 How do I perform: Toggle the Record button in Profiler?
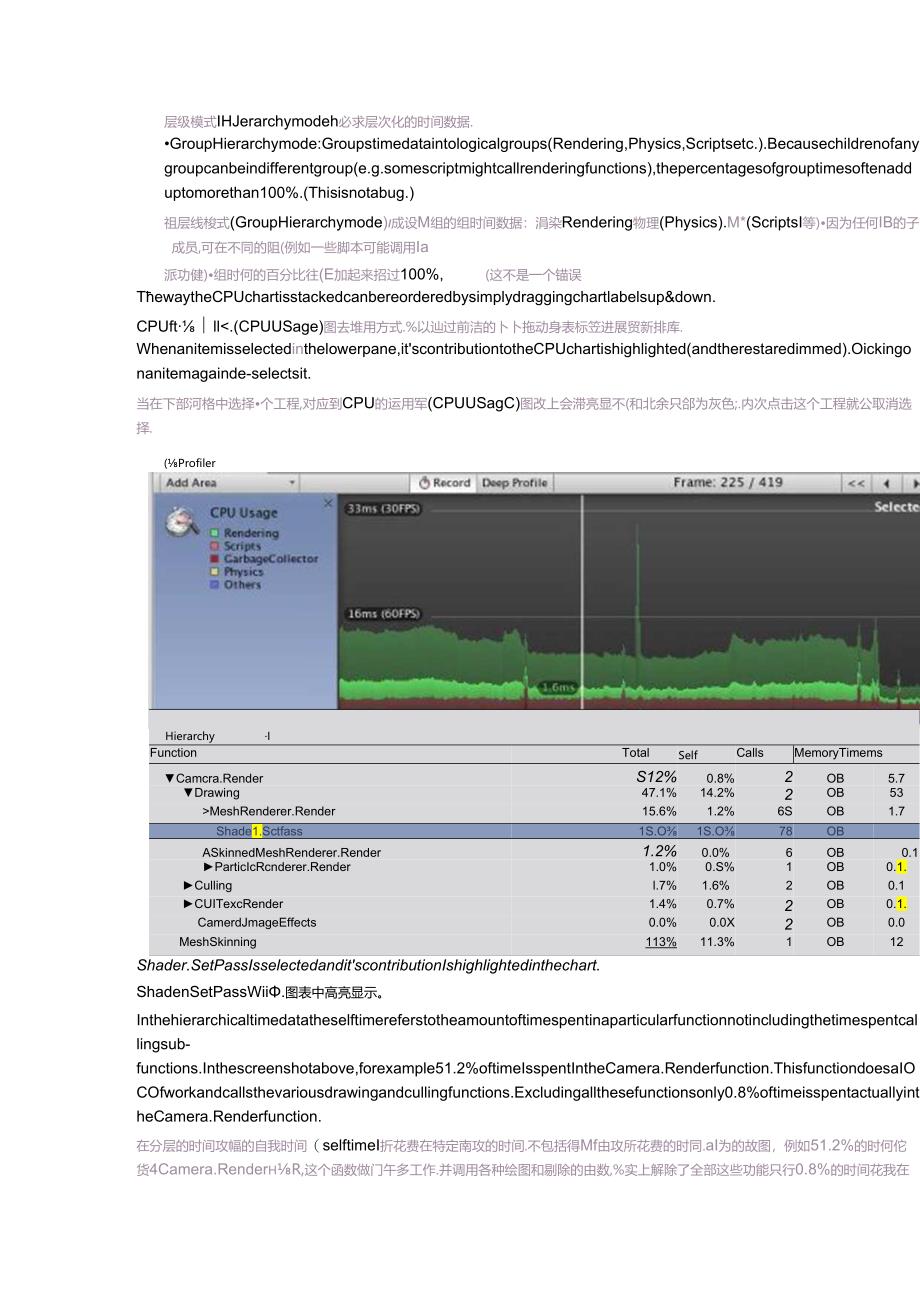coord(444,483)
